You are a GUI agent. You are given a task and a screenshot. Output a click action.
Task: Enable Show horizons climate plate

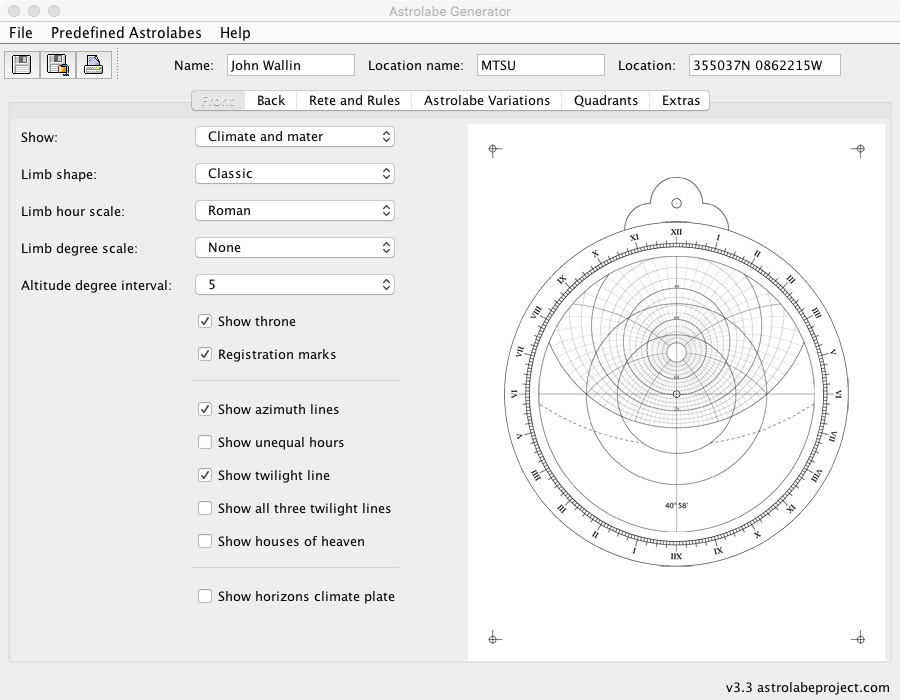[x=205, y=596]
